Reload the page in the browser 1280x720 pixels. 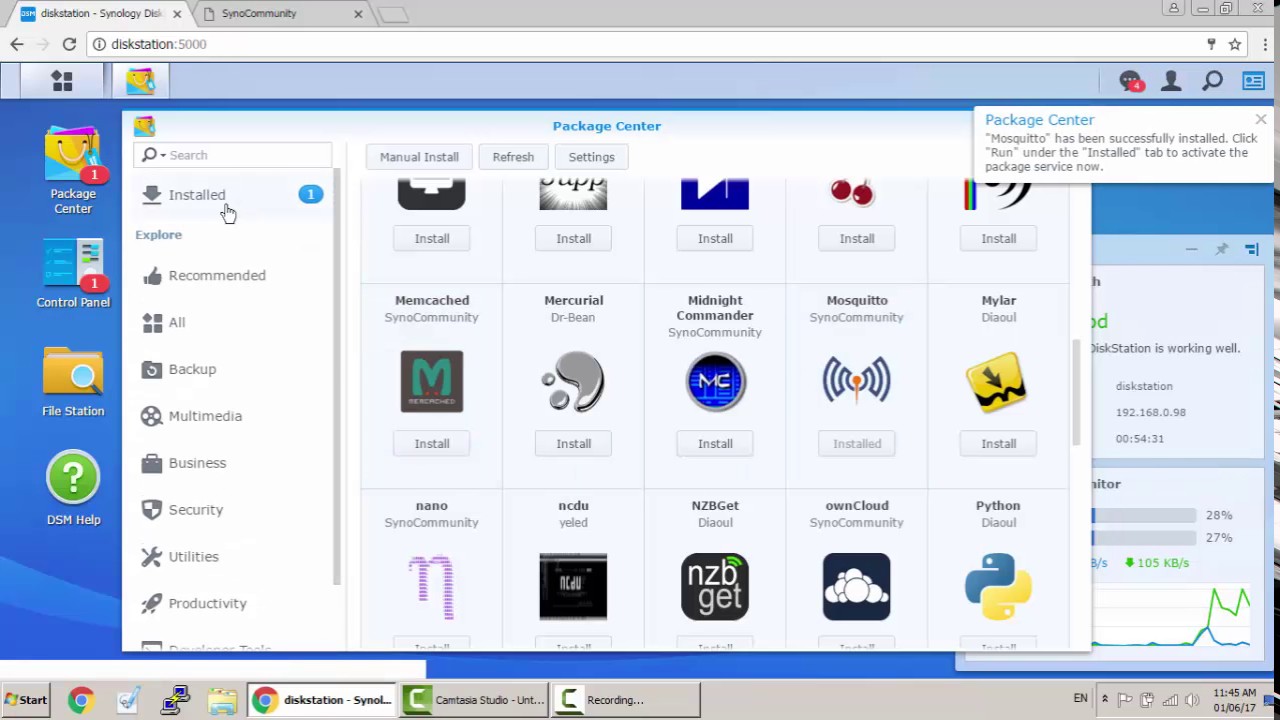(69, 44)
